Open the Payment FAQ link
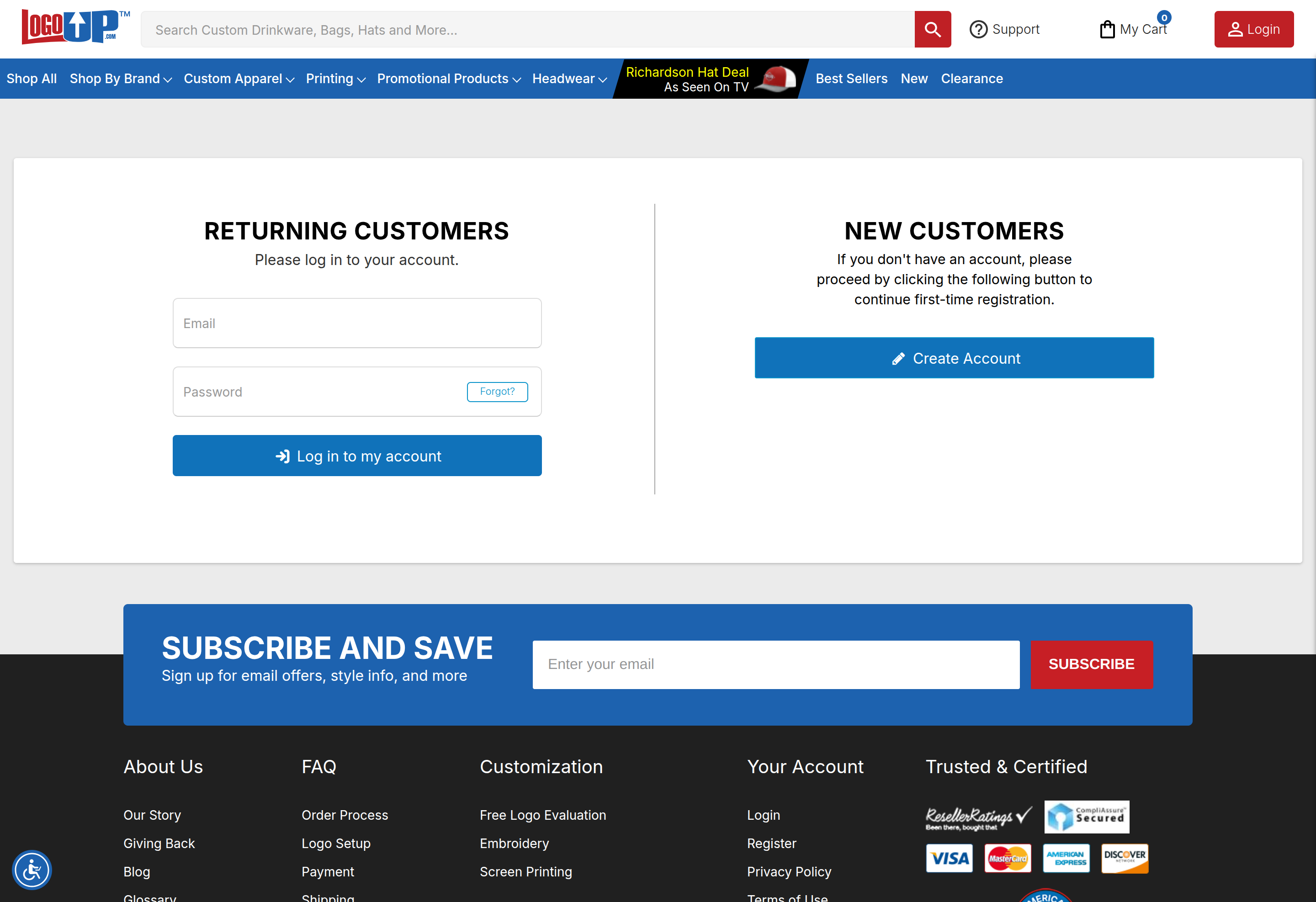 click(x=328, y=871)
